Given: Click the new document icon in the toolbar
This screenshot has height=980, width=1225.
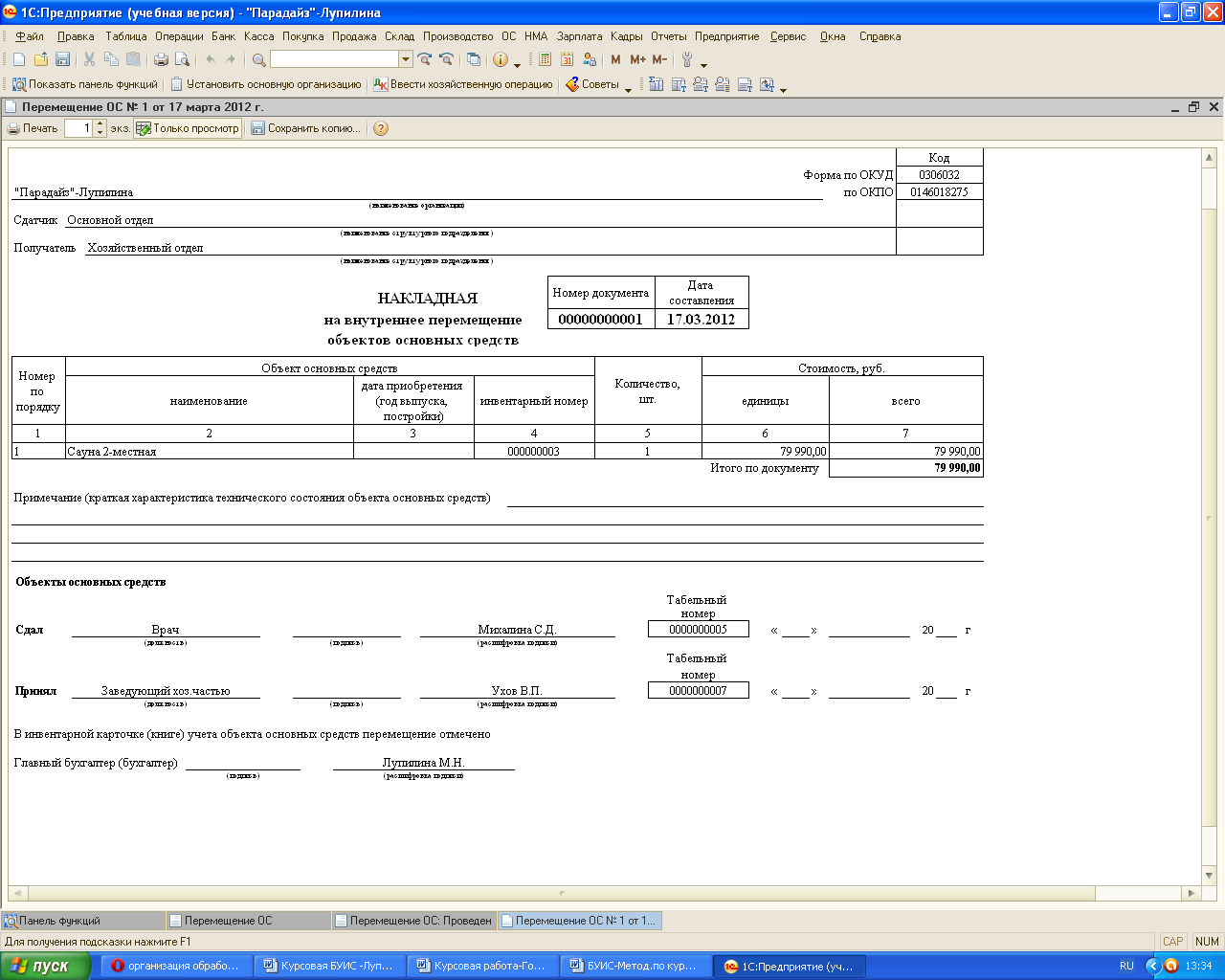Looking at the screenshot, I should [19, 59].
